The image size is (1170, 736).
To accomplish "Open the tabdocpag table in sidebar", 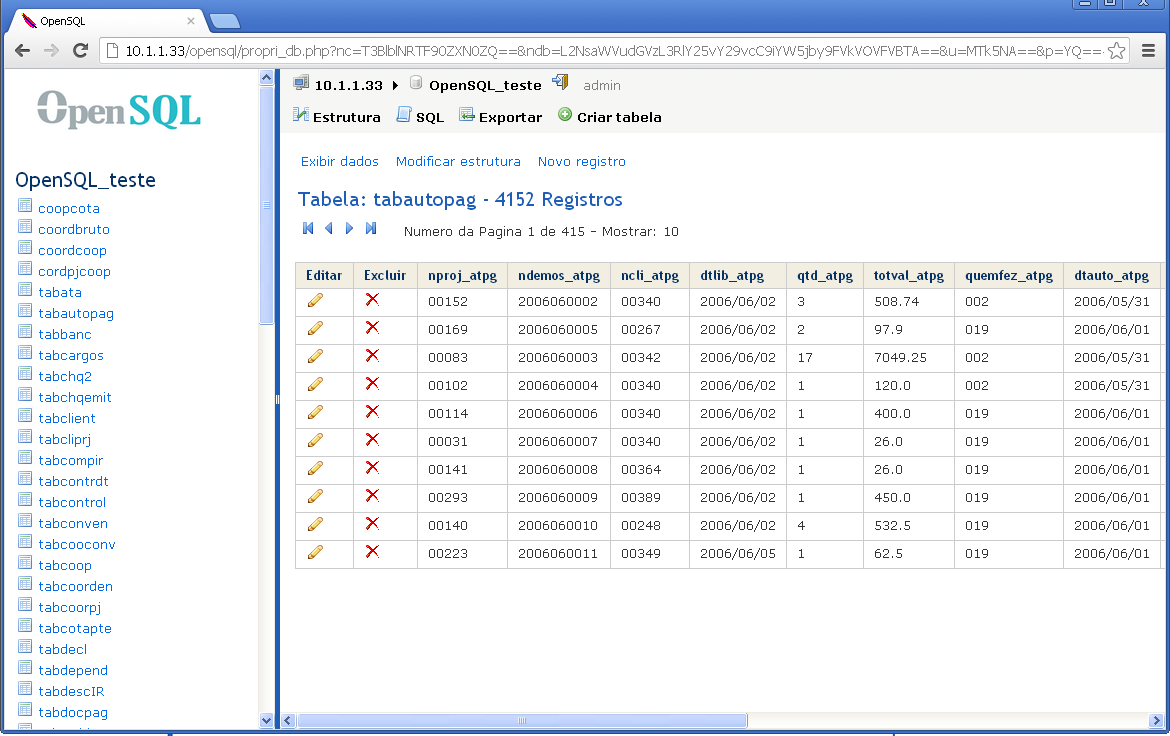I will click(x=73, y=712).
